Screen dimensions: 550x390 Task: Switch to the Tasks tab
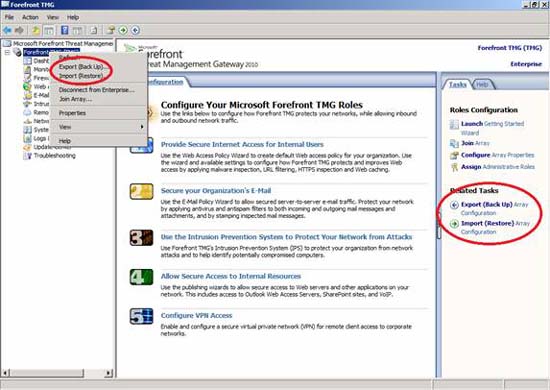pyautogui.click(x=458, y=85)
